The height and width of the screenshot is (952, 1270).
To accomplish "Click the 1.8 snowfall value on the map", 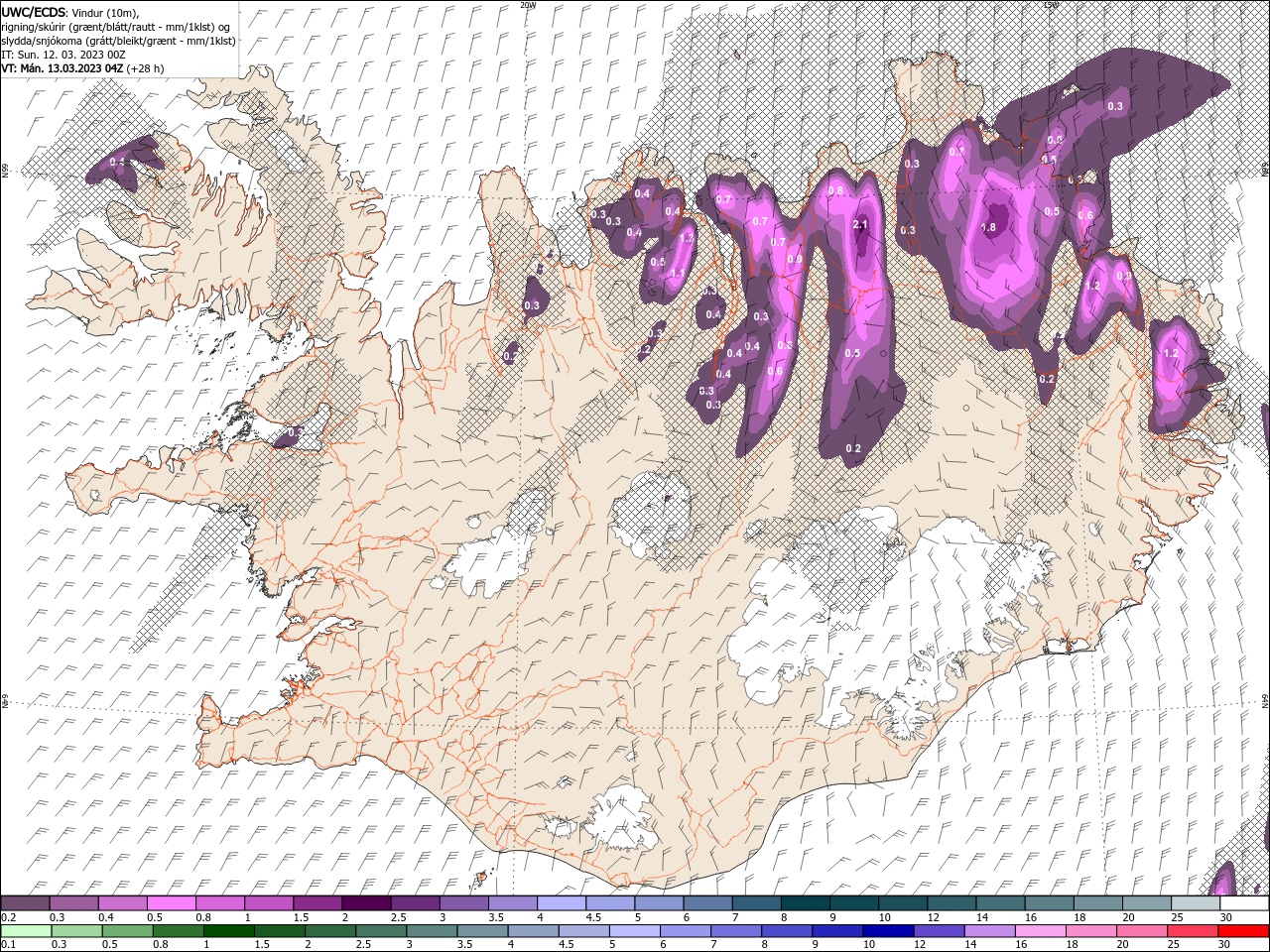I will [x=988, y=227].
